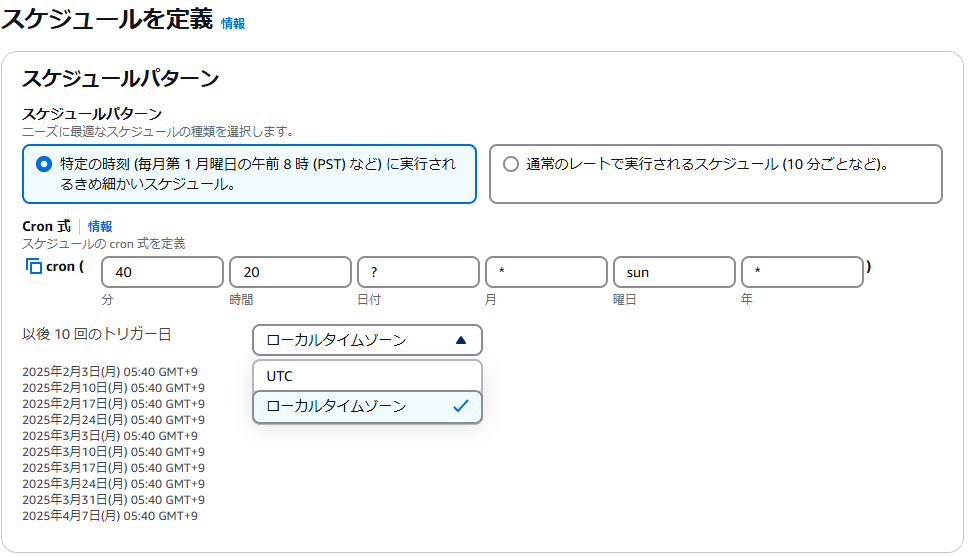Image resolution: width=969 pixels, height=556 pixels.
Task: Click the 2025年4月7日 trigger date entry
Action: pos(110,516)
